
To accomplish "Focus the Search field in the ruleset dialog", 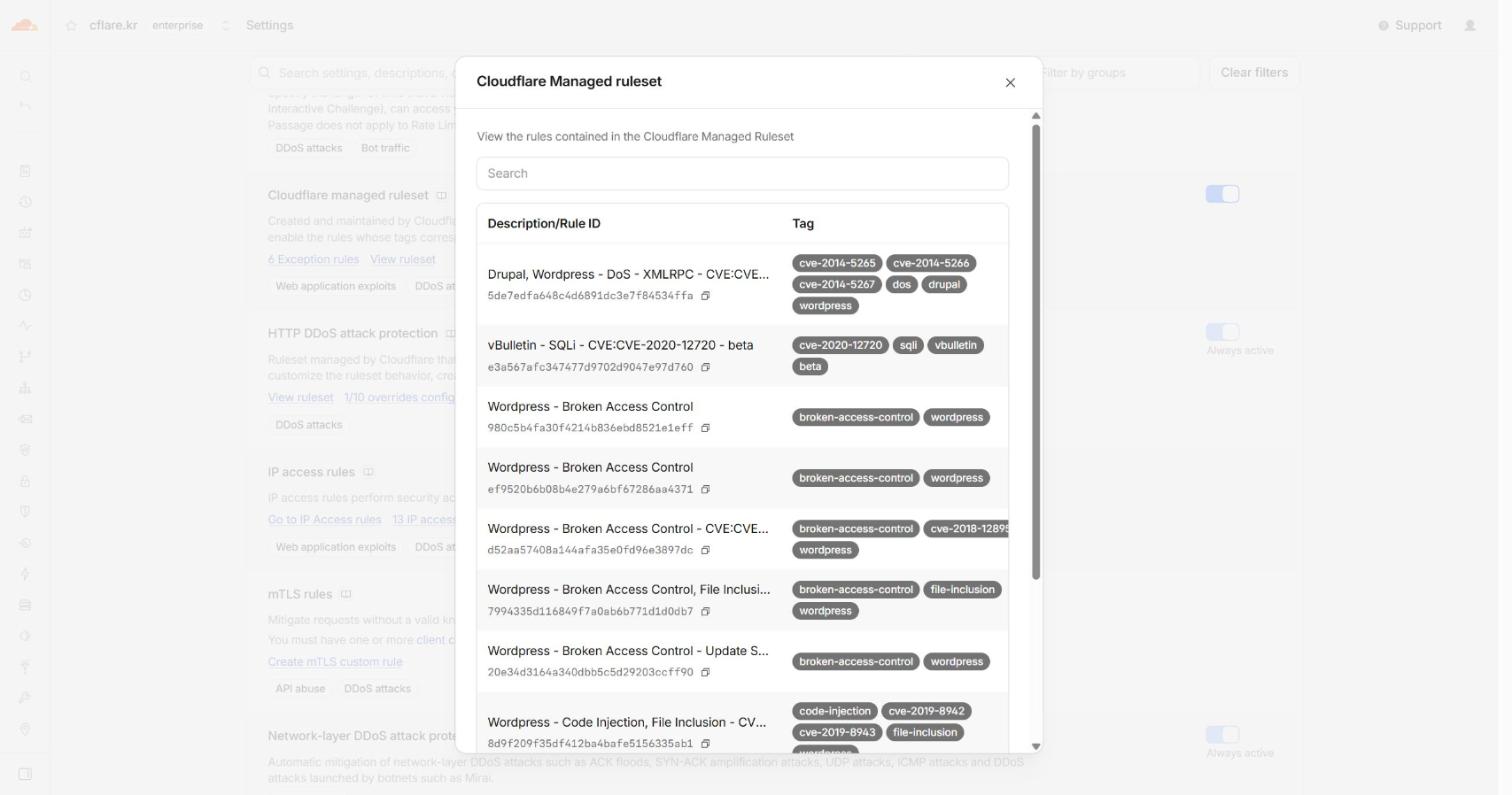I will [742, 173].
